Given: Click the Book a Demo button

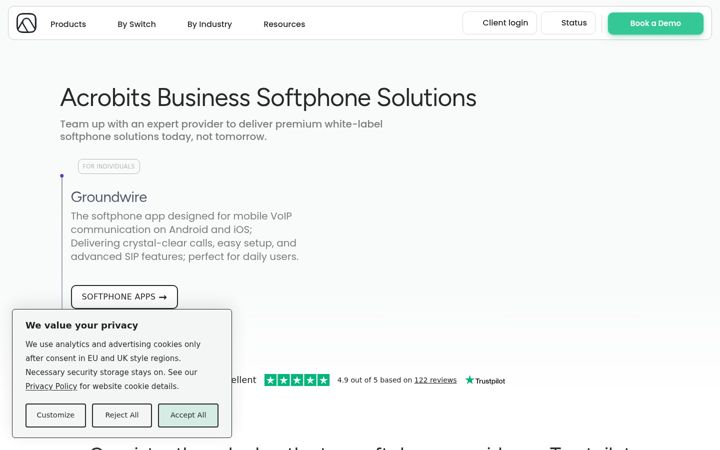Looking at the screenshot, I should [655, 23].
